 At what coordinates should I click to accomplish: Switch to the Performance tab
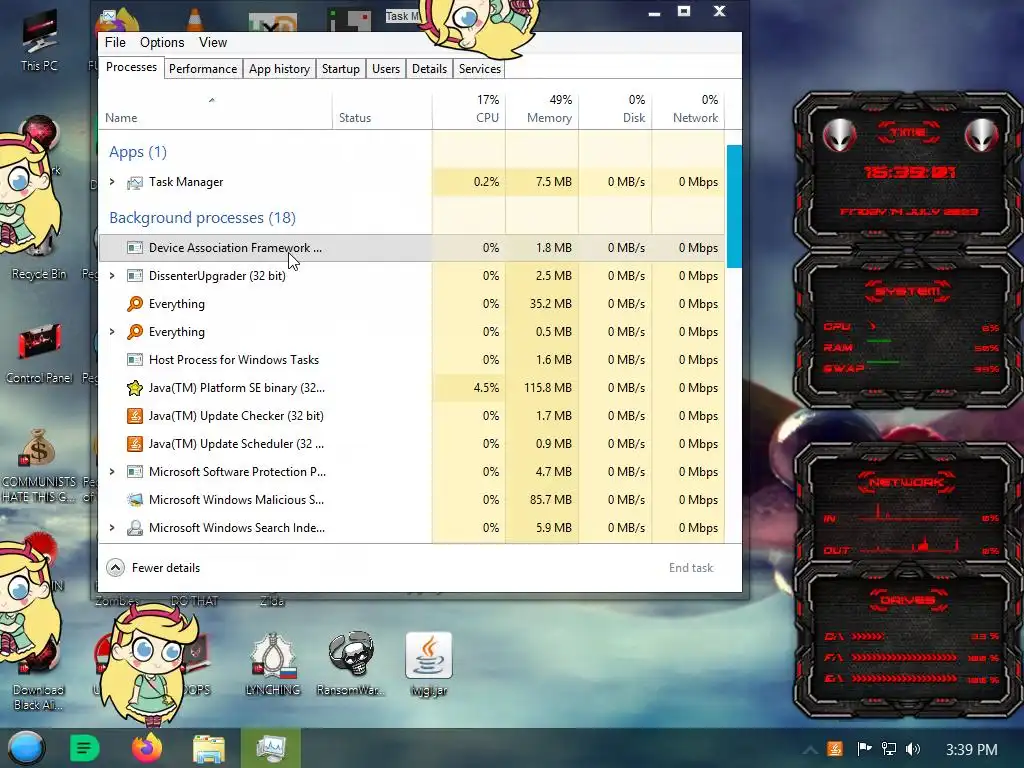click(203, 69)
